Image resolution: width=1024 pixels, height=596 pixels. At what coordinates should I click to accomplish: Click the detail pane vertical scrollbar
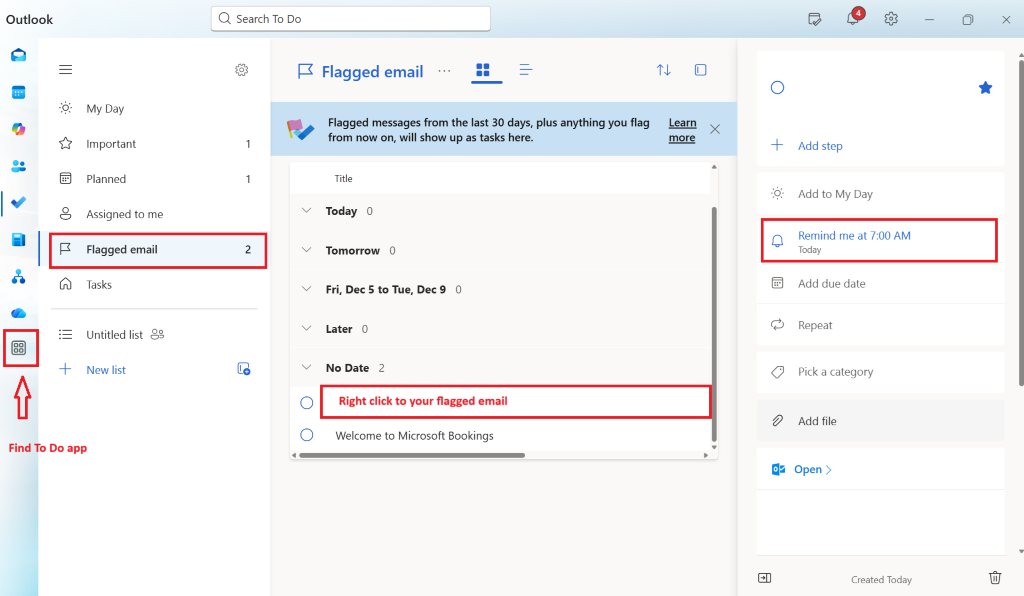click(x=1021, y=222)
